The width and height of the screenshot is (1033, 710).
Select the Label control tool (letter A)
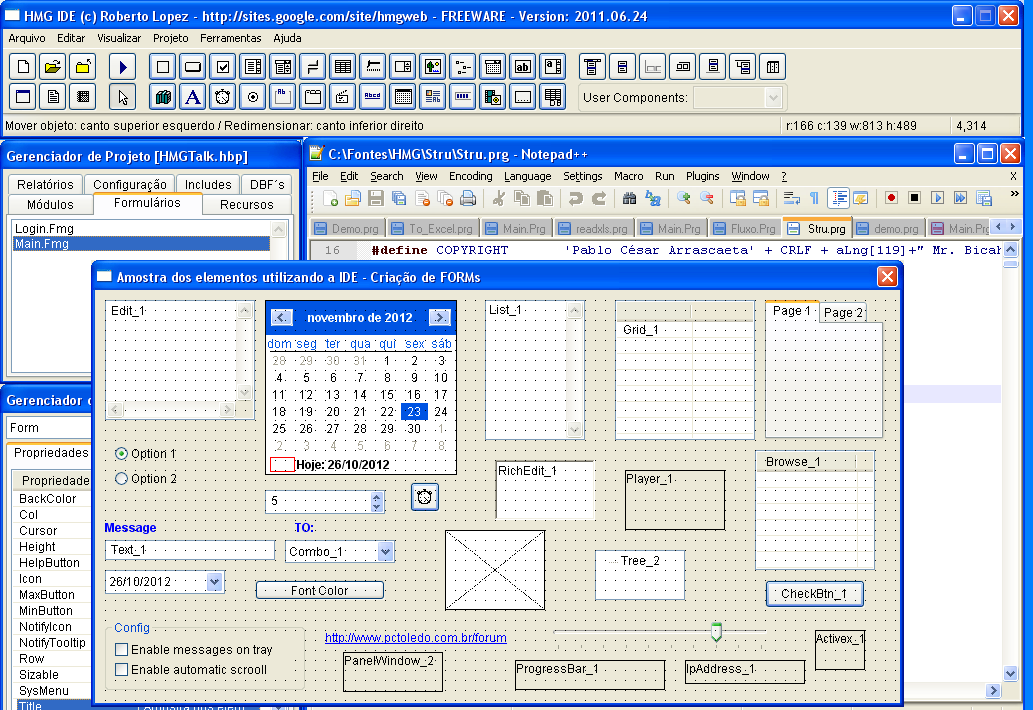(193, 97)
